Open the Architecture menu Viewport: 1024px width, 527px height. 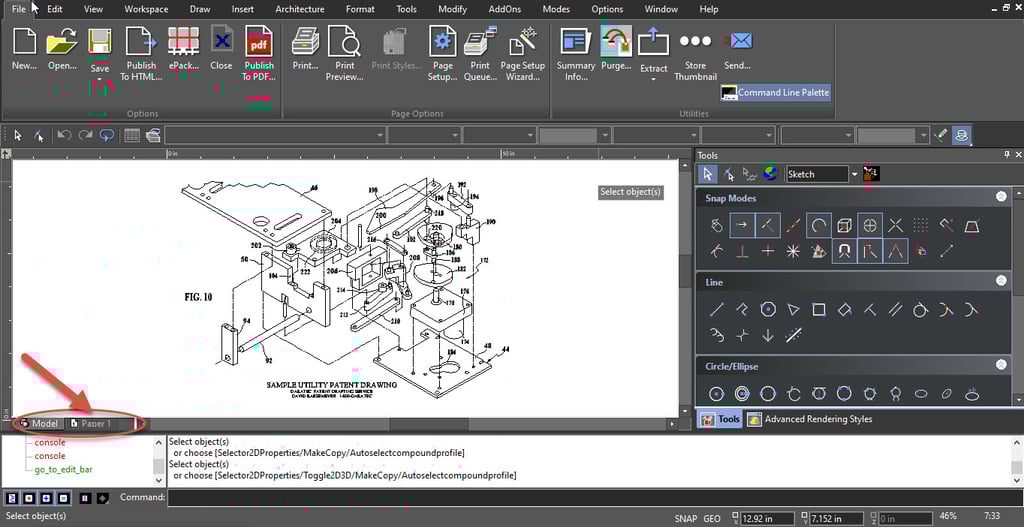(x=300, y=9)
